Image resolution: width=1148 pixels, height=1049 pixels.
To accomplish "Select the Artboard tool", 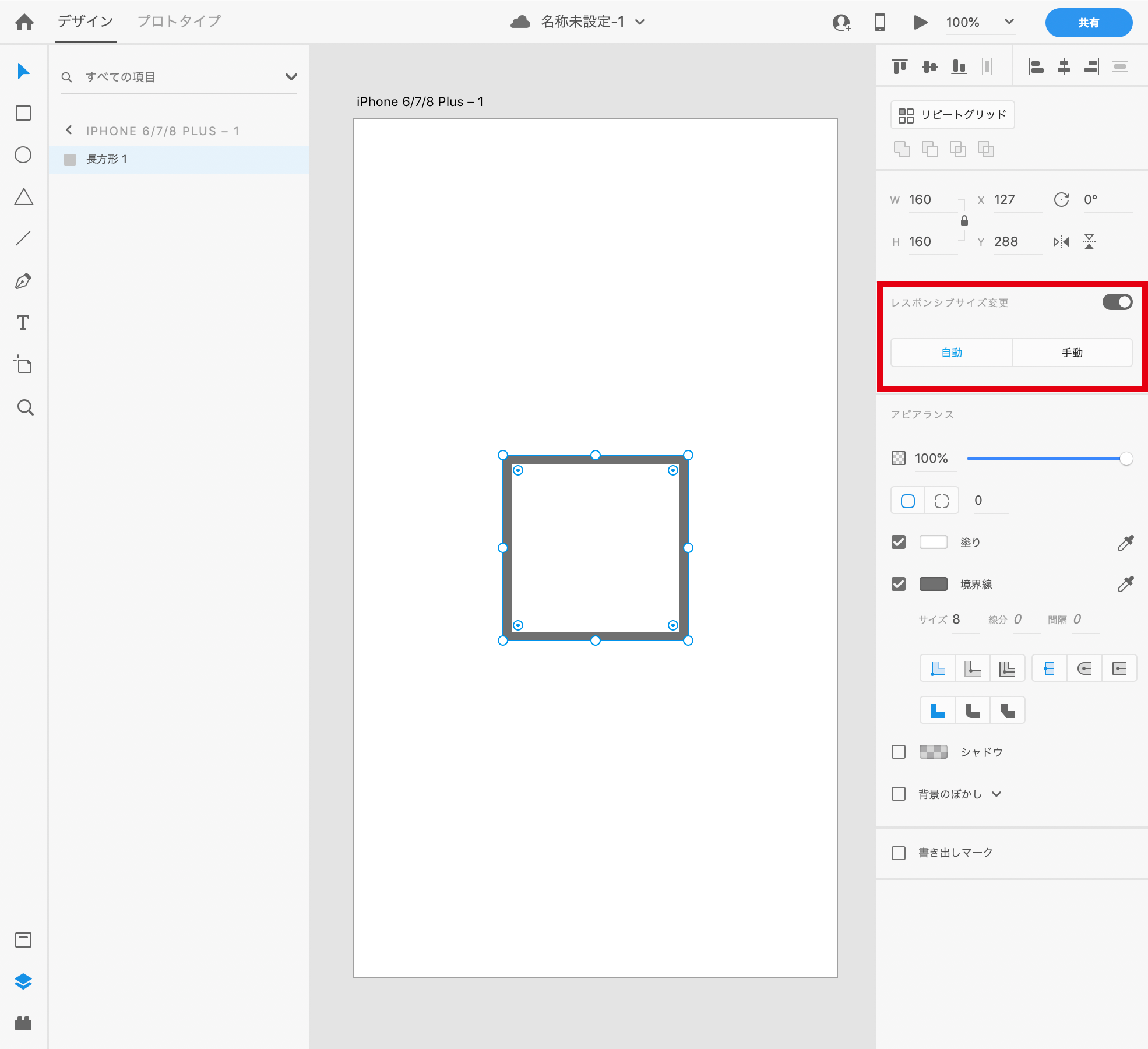I will point(23,365).
